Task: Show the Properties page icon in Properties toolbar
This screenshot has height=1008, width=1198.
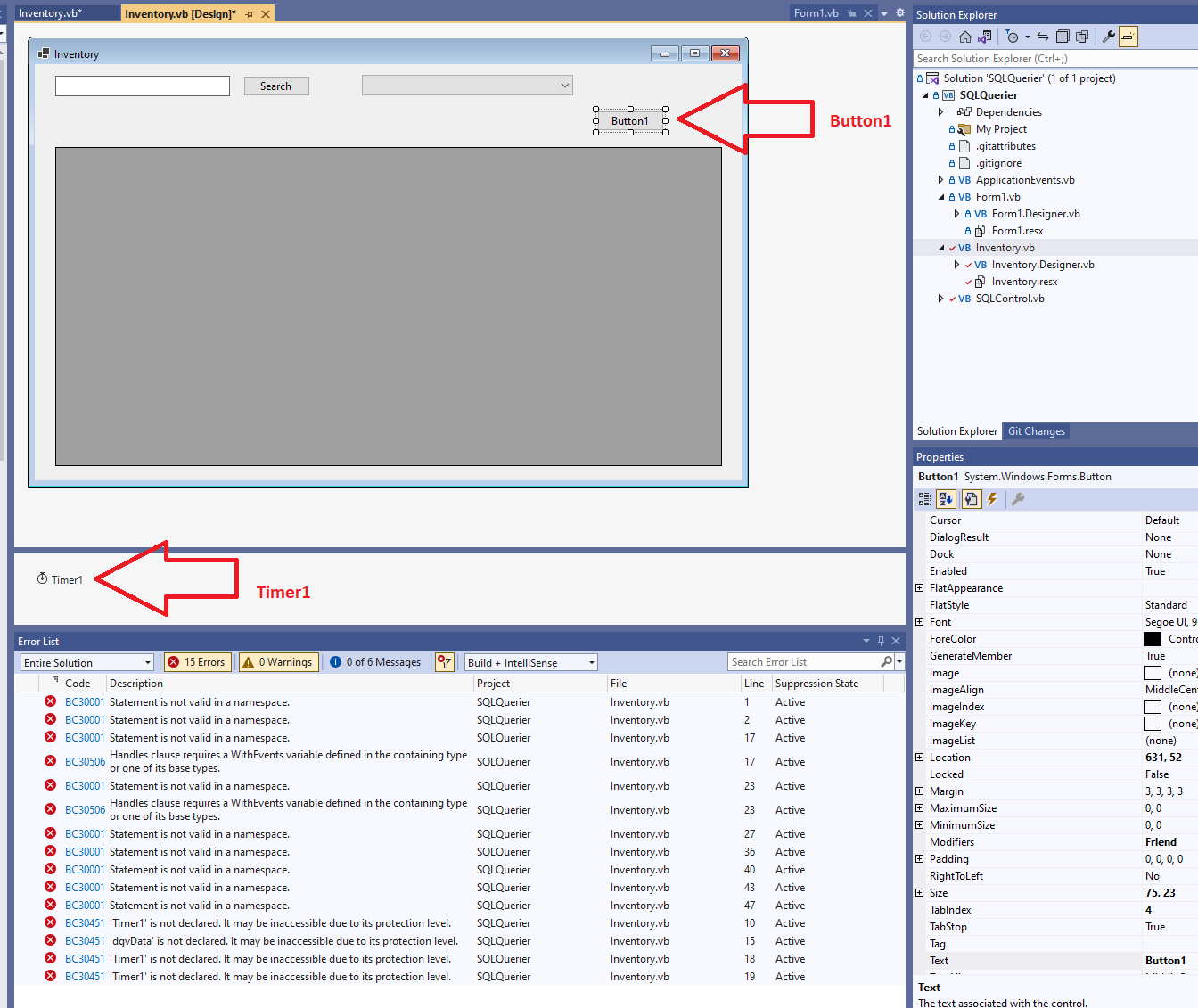Action: pos(972,499)
